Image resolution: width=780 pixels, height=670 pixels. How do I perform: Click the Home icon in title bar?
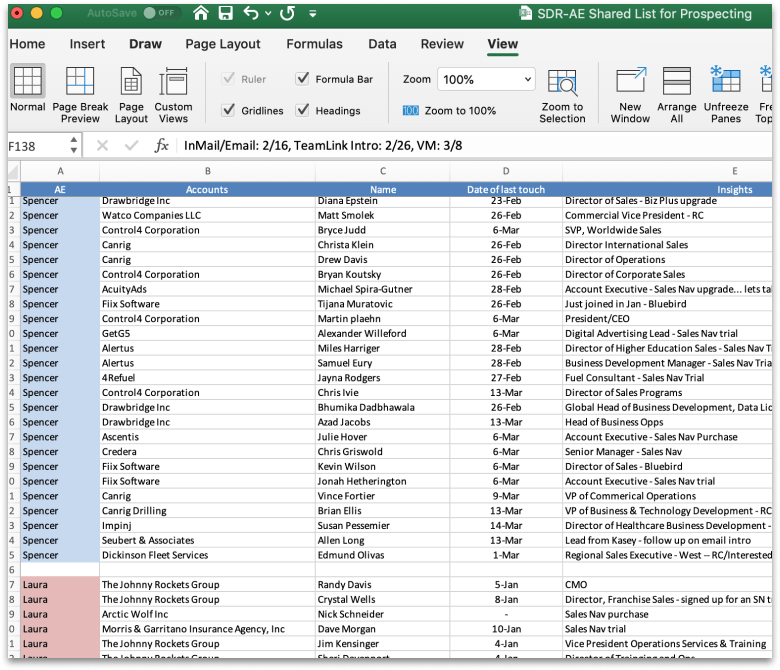[x=200, y=13]
